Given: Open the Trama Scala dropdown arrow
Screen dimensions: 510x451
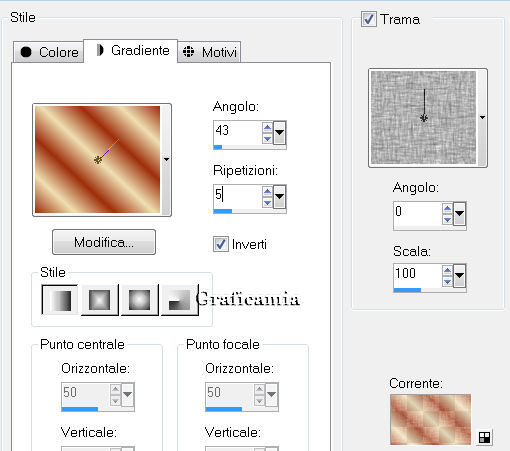Looking at the screenshot, I should pyautogui.click(x=459, y=275).
